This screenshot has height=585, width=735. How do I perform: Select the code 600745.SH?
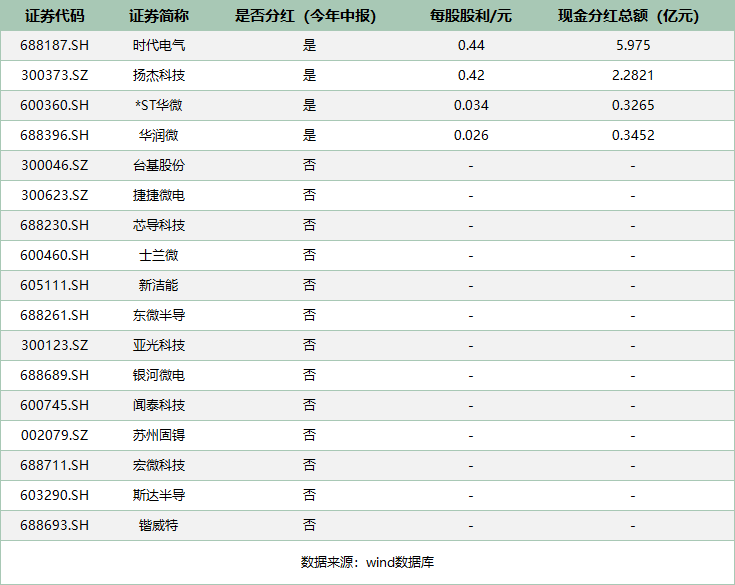click(x=54, y=405)
